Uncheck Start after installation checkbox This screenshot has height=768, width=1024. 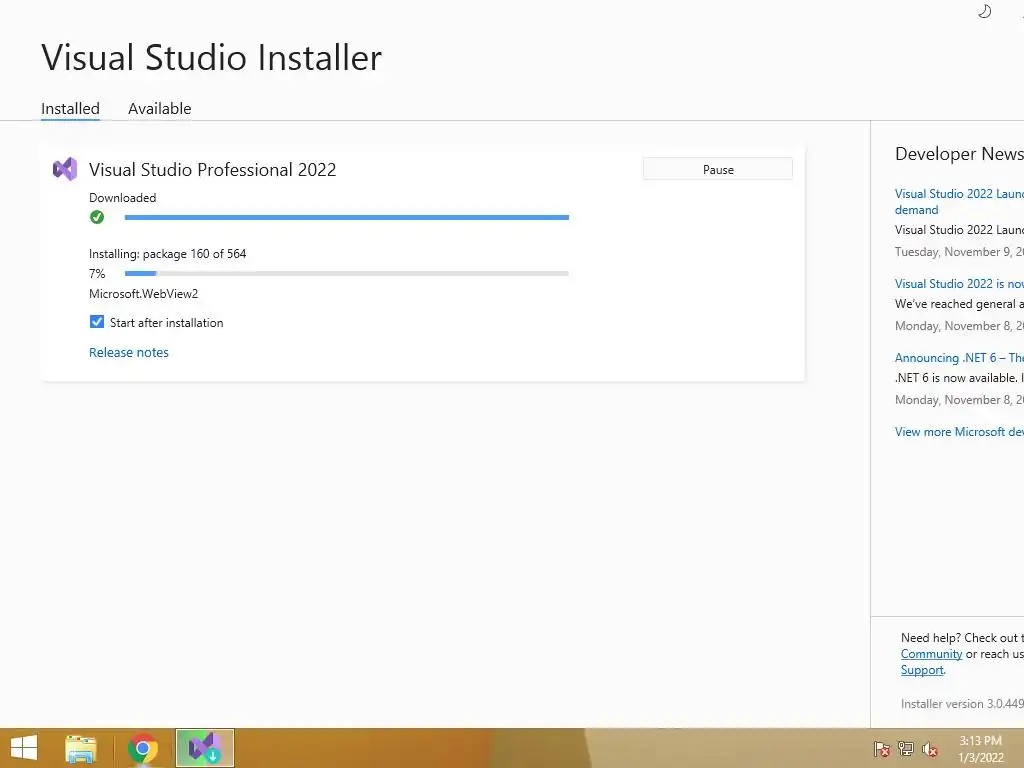point(97,322)
